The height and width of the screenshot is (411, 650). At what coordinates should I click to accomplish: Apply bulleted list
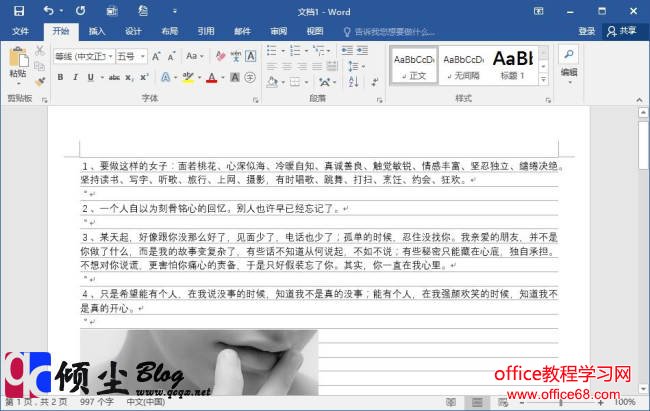coord(272,51)
